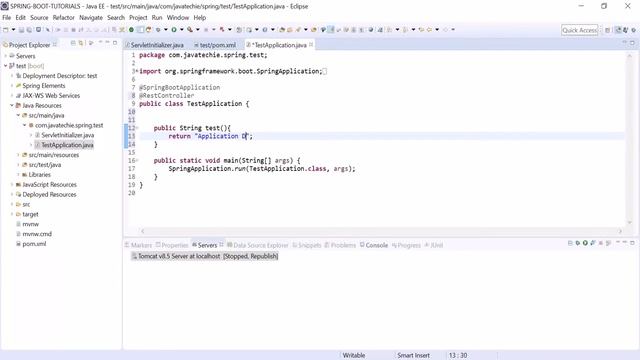Maximize the editor area
Screen dimensions: 640x360
coord(632,42)
